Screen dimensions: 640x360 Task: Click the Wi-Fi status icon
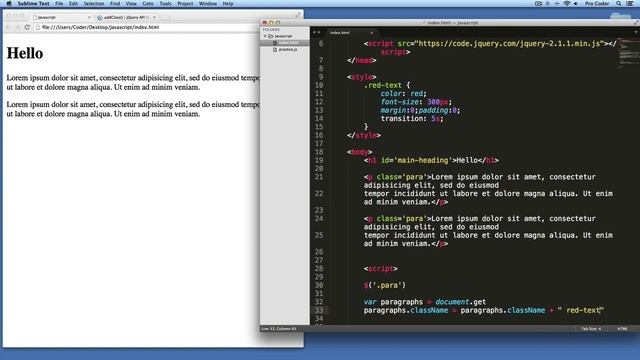point(567,3)
